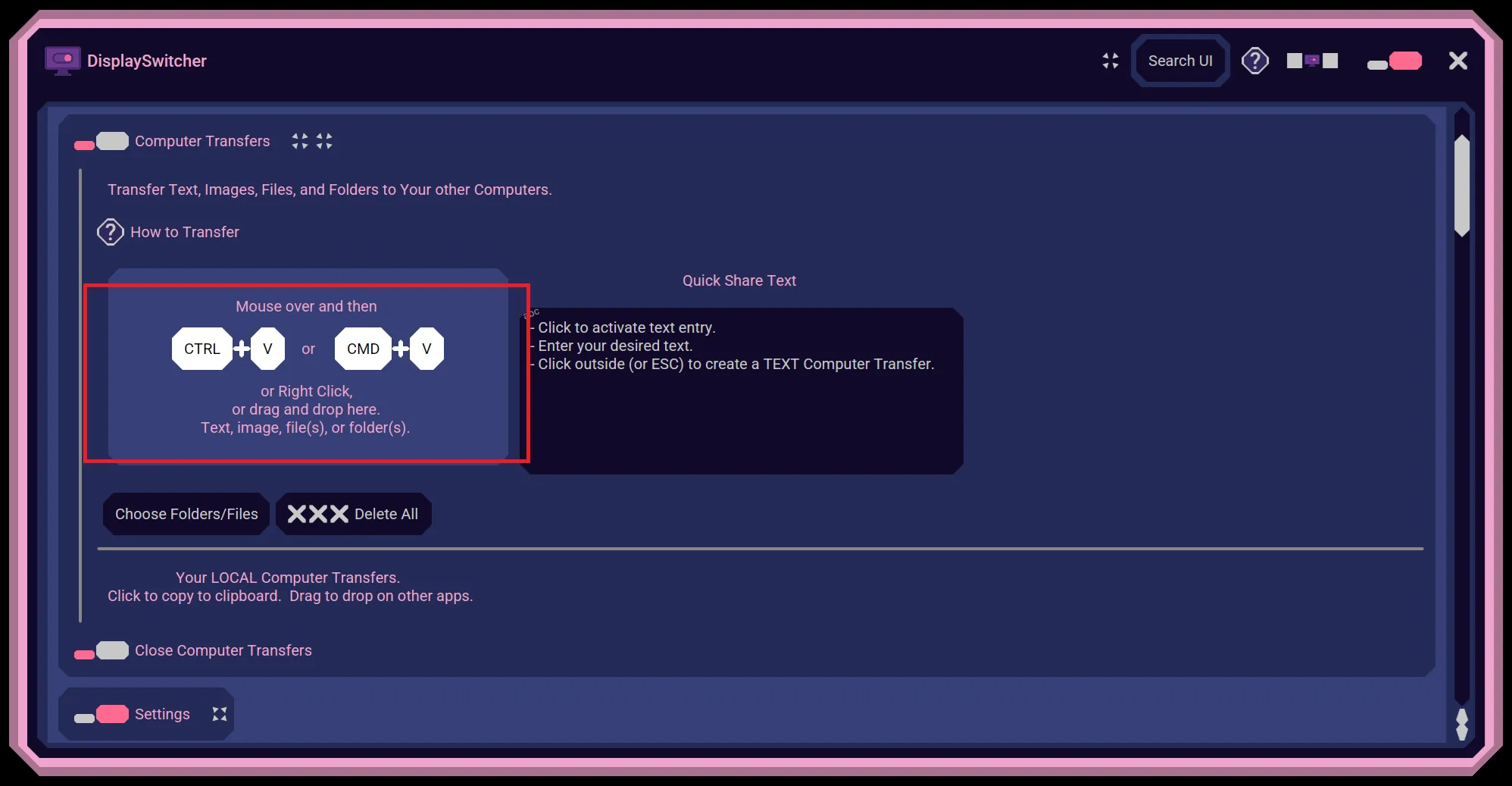Open the How to Transfer help icon
The width and height of the screenshot is (1512, 786).
[x=111, y=232]
